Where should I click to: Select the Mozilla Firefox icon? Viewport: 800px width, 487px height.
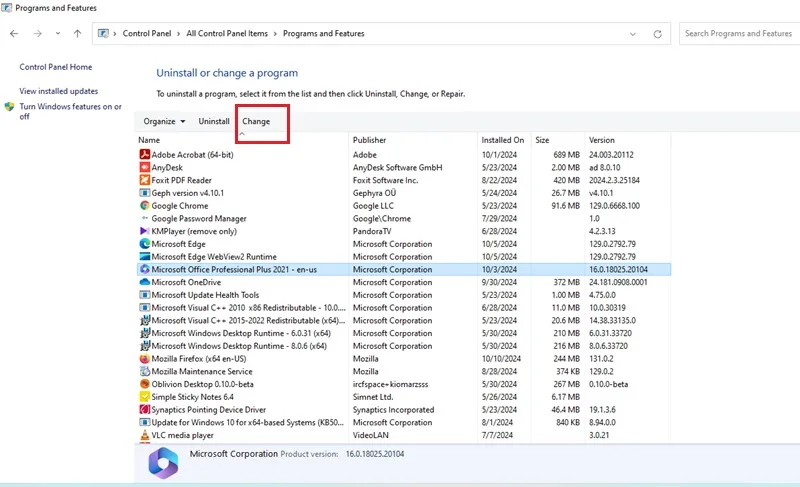coord(144,358)
